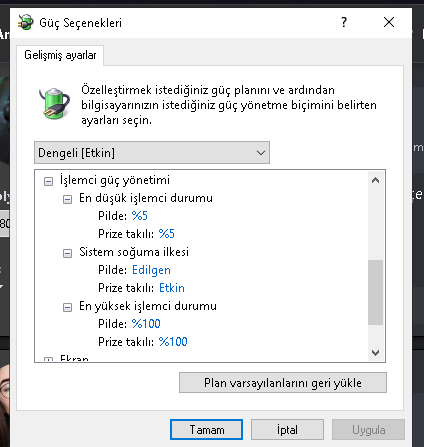Collapse En yüksek işlemci durumu node
This screenshot has width=424, height=447.
tap(67, 307)
